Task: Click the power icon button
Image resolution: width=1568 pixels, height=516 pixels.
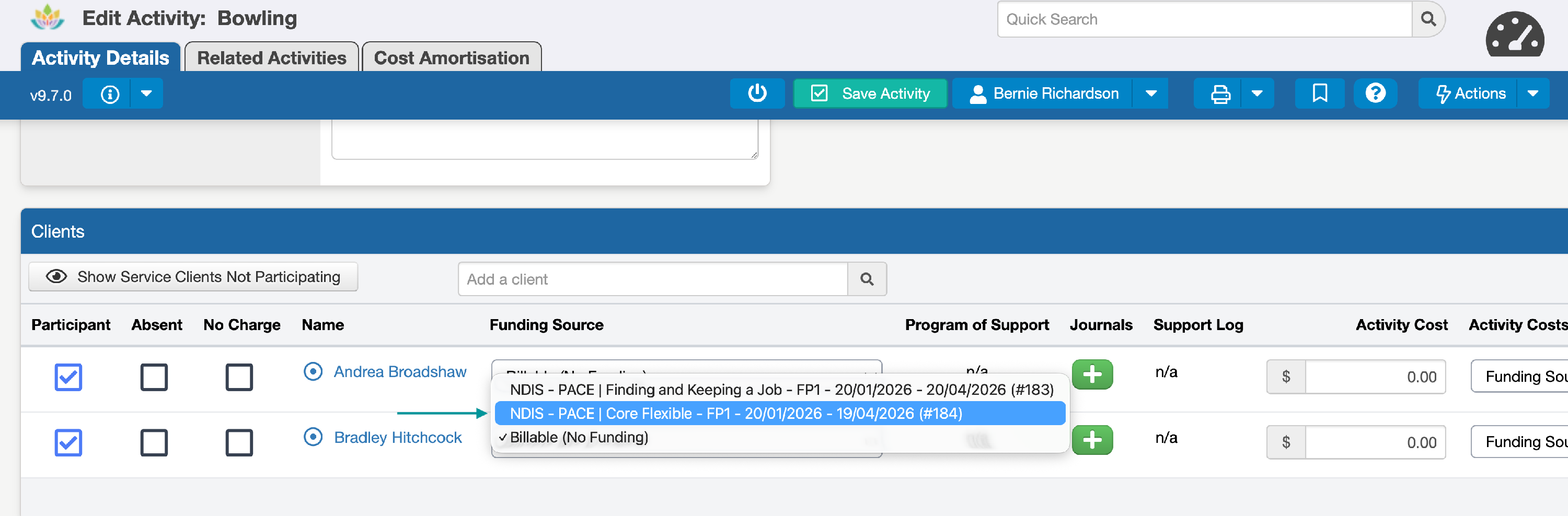Action: tap(757, 93)
